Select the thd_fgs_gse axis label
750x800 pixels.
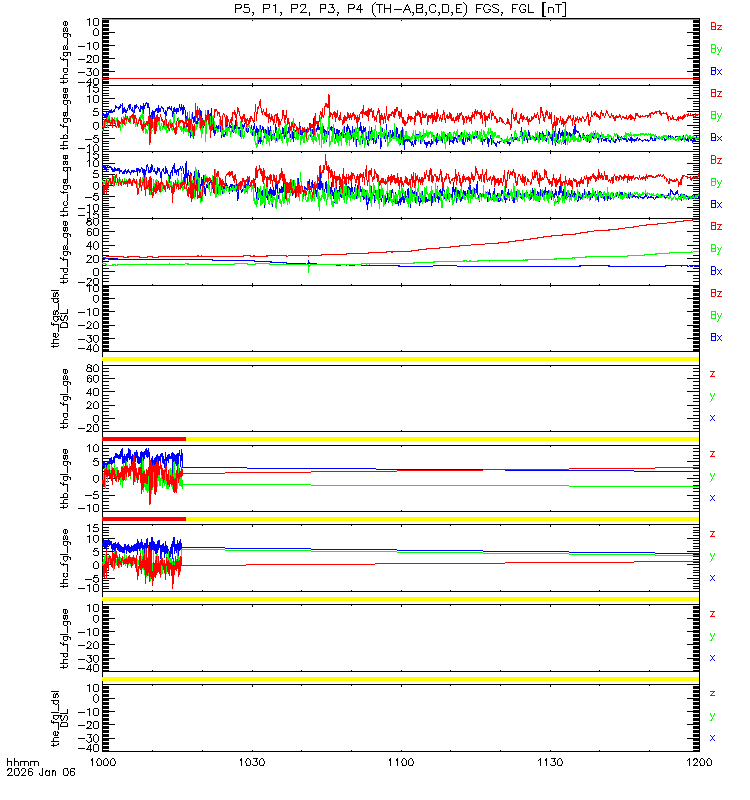(x=65, y=252)
